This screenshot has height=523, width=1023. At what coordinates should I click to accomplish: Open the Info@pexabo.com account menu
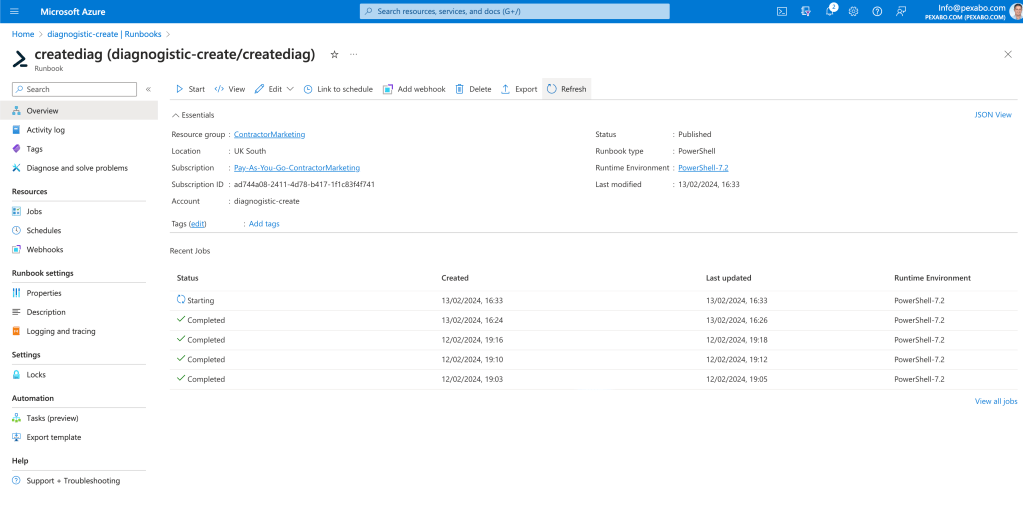972,12
